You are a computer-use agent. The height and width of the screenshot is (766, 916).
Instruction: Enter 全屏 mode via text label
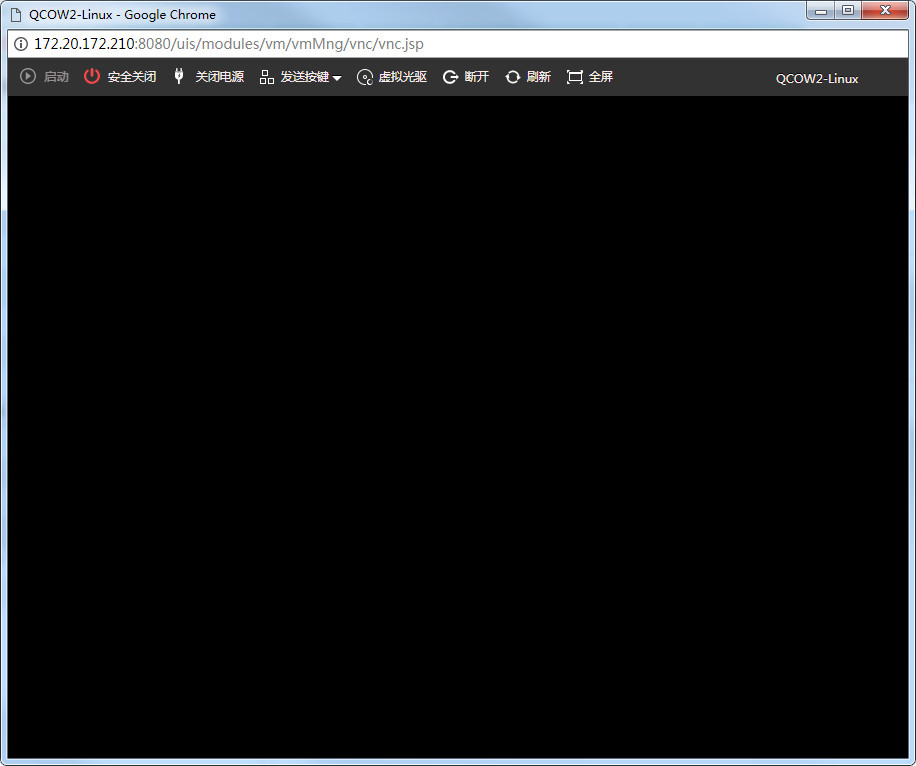point(601,77)
